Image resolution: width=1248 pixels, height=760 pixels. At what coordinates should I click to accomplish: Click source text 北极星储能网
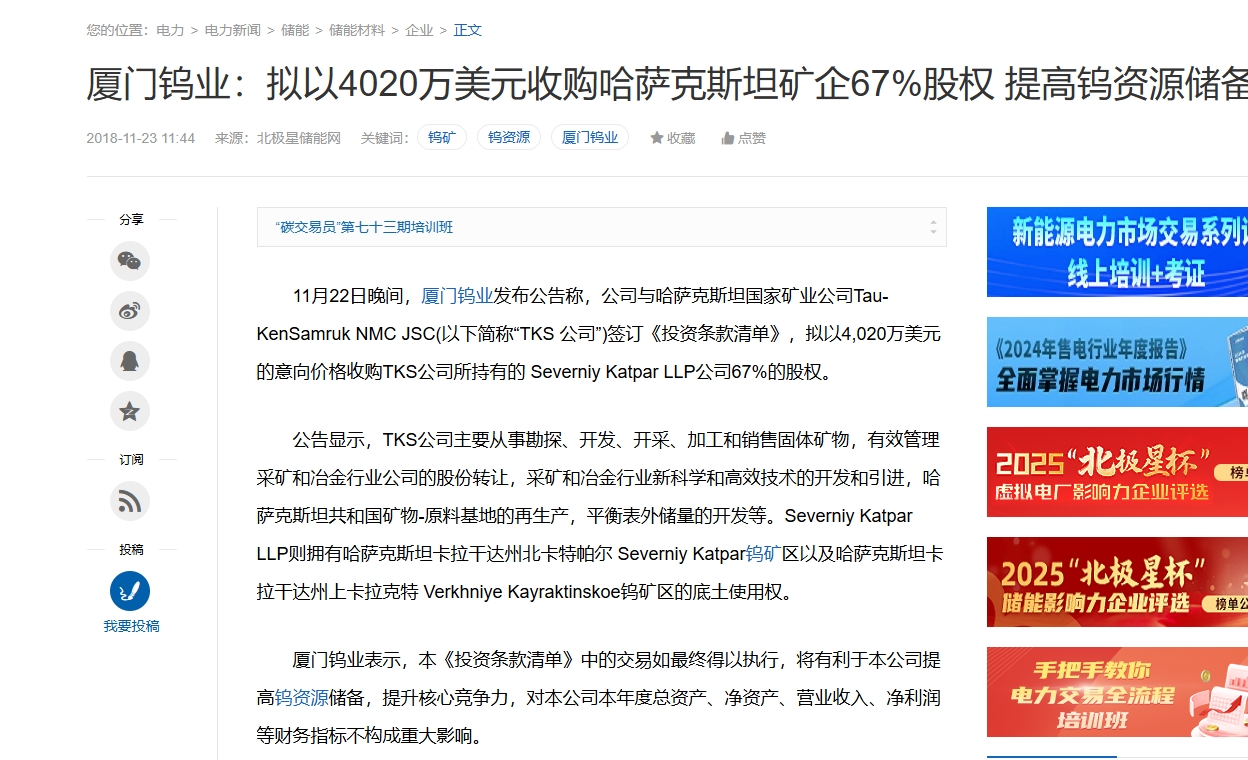299,138
